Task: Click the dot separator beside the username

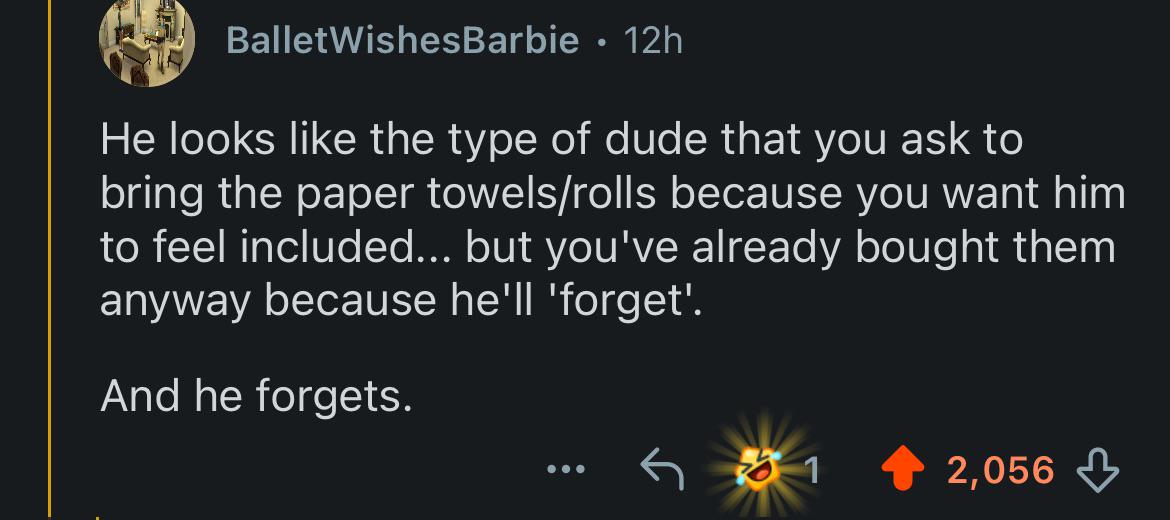Action: pyautogui.click(x=600, y=40)
